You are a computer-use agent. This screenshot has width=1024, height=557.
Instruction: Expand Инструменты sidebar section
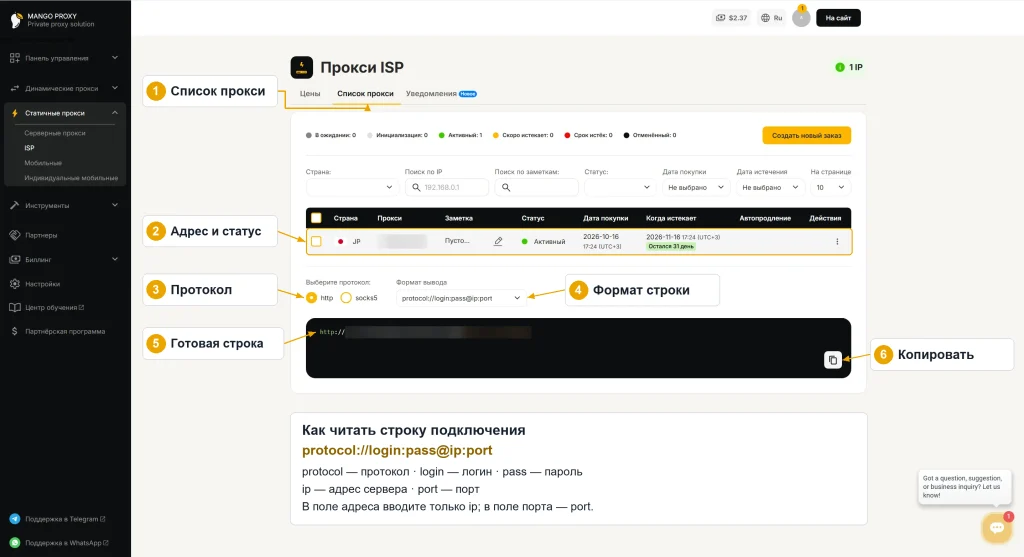115,204
